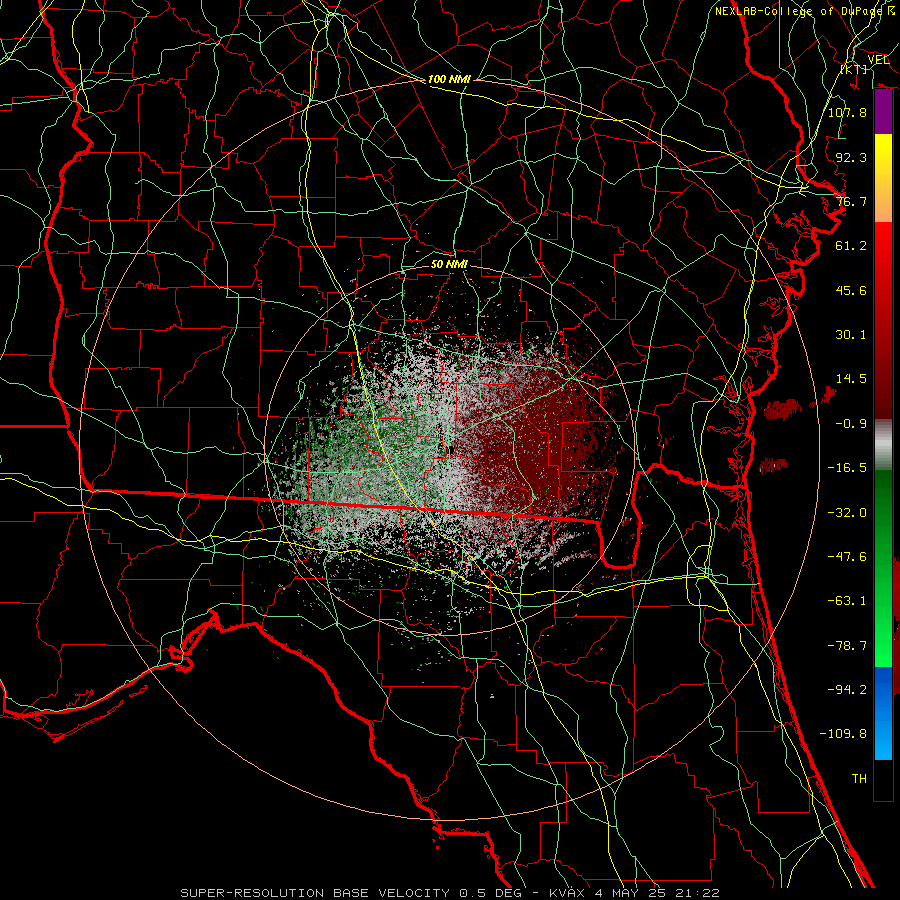Click the -78.7 scale value
The width and height of the screenshot is (900, 900).
(x=847, y=646)
